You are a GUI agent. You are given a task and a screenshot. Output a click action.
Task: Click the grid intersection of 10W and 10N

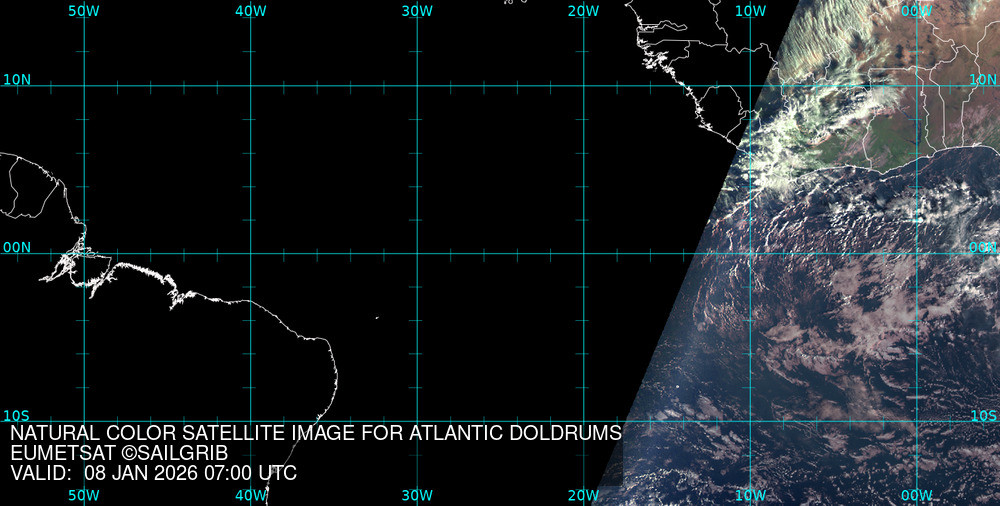750,85
